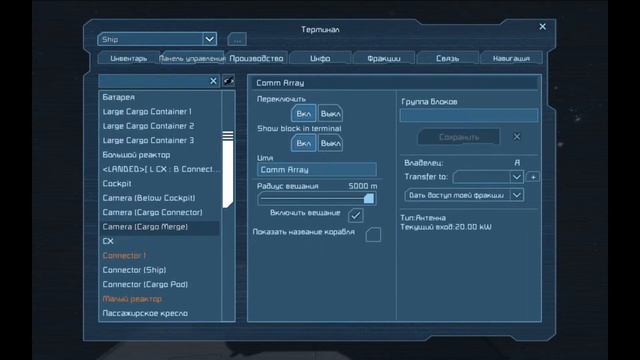This screenshot has width=640, height=360.
Task: Disable Show block in terminal Выкл
Action: (330, 143)
